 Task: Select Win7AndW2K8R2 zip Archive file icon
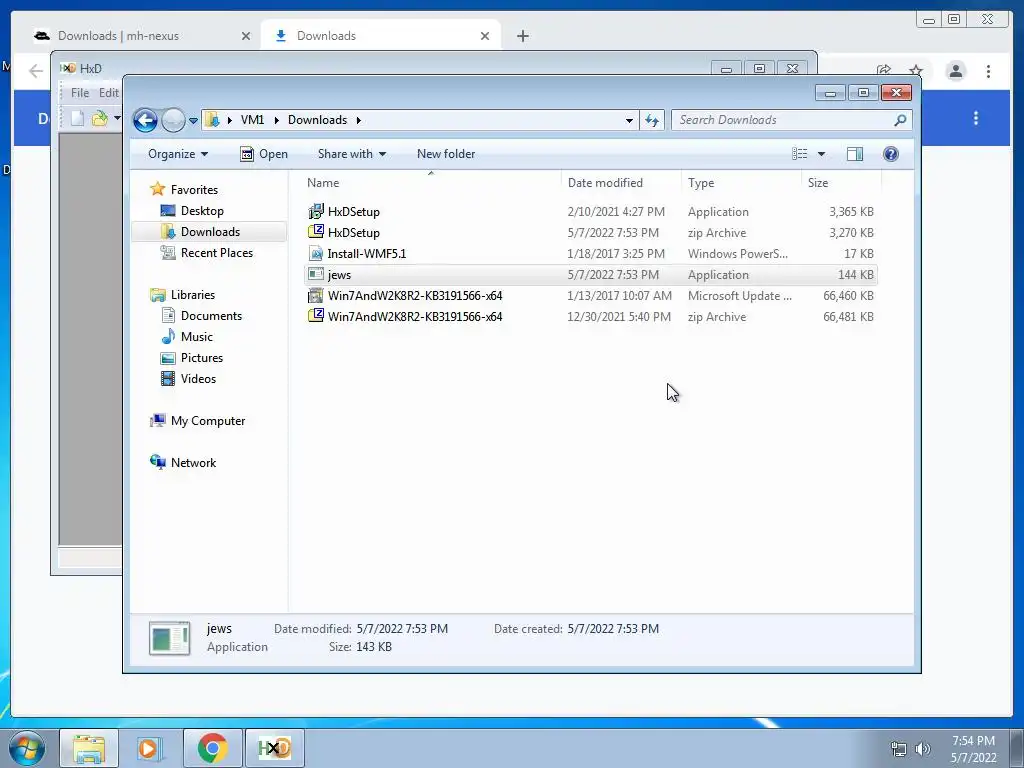pos(316,317)
